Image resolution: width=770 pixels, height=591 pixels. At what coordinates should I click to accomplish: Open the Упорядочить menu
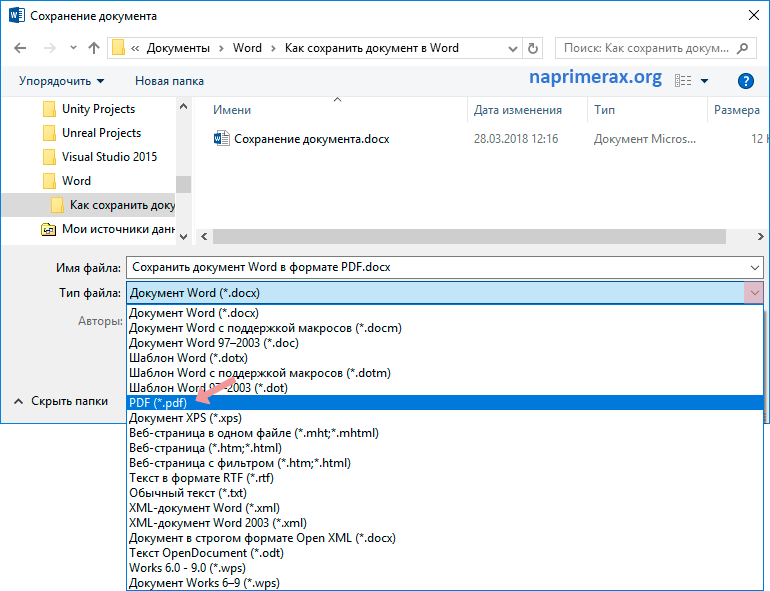tap(61, 81)
